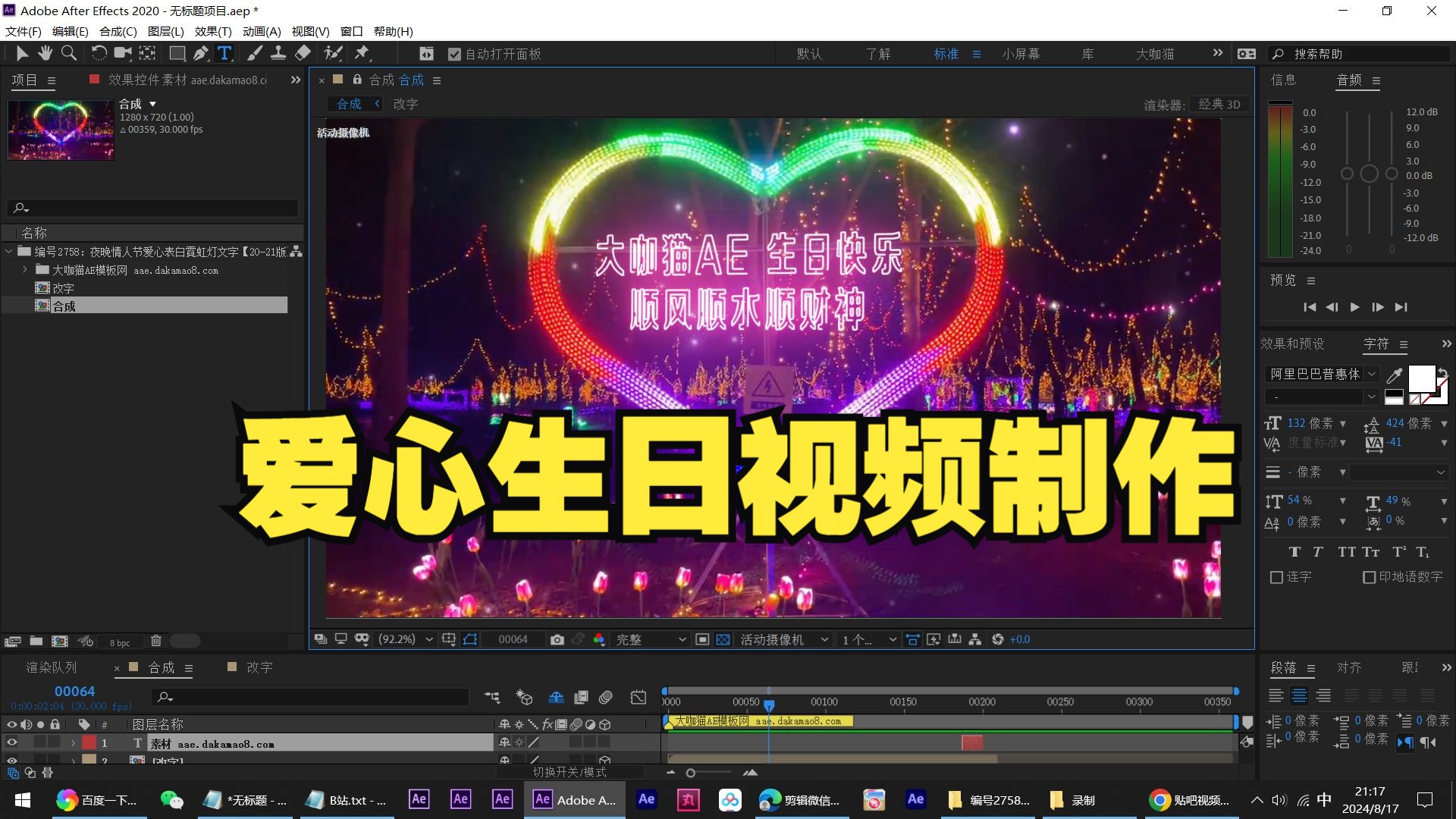1456x819 pixels.
Task: Click renderer button 经典 3D
Action: (x=1219, y=104)
